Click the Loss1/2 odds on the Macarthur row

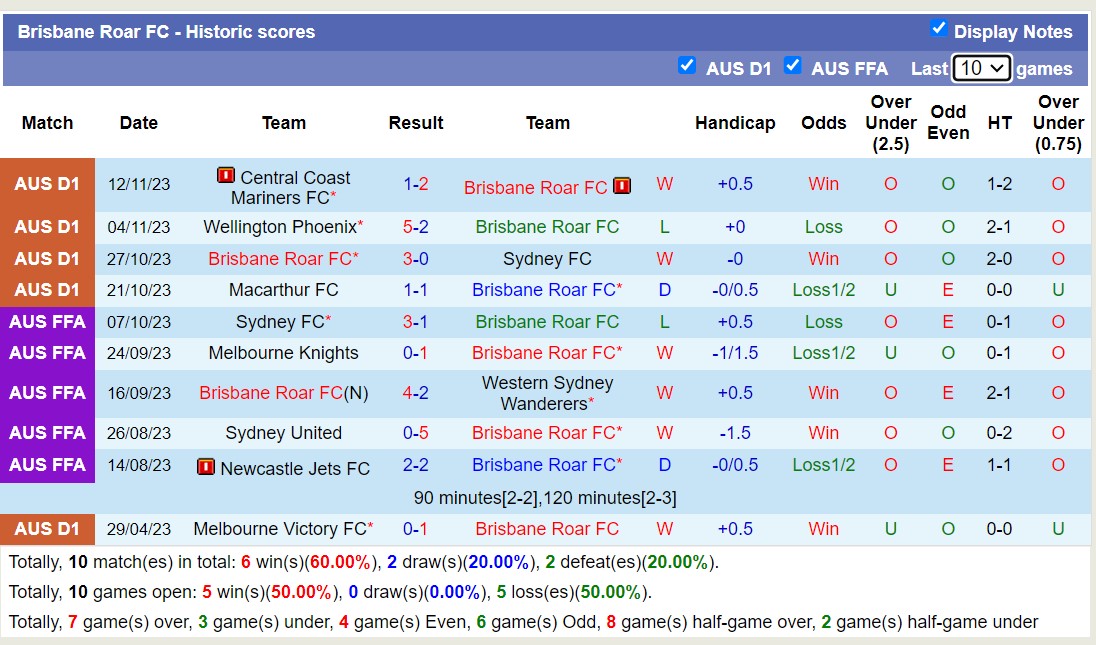point(823,290)
